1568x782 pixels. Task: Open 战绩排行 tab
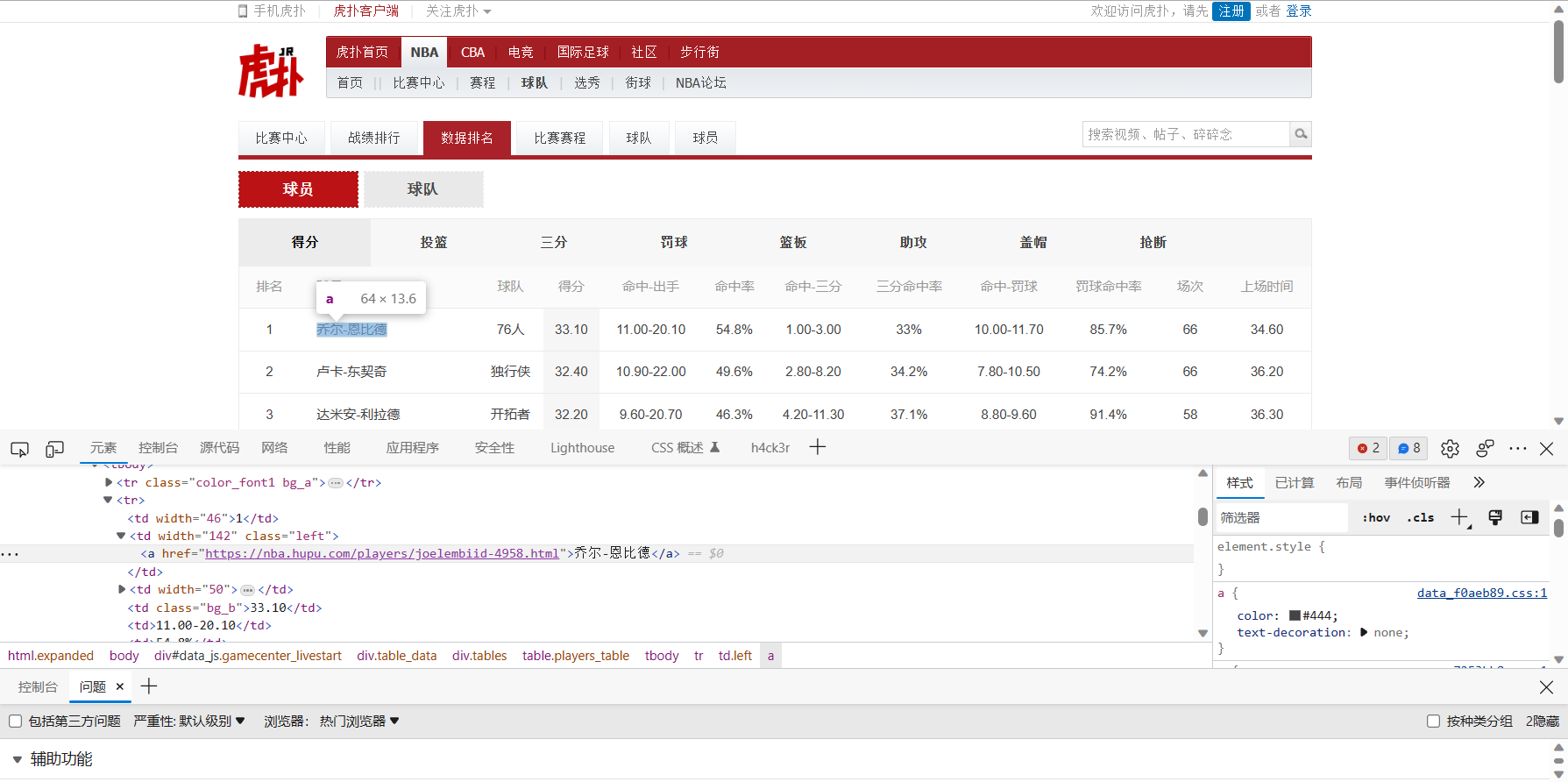tap(374, 139)
